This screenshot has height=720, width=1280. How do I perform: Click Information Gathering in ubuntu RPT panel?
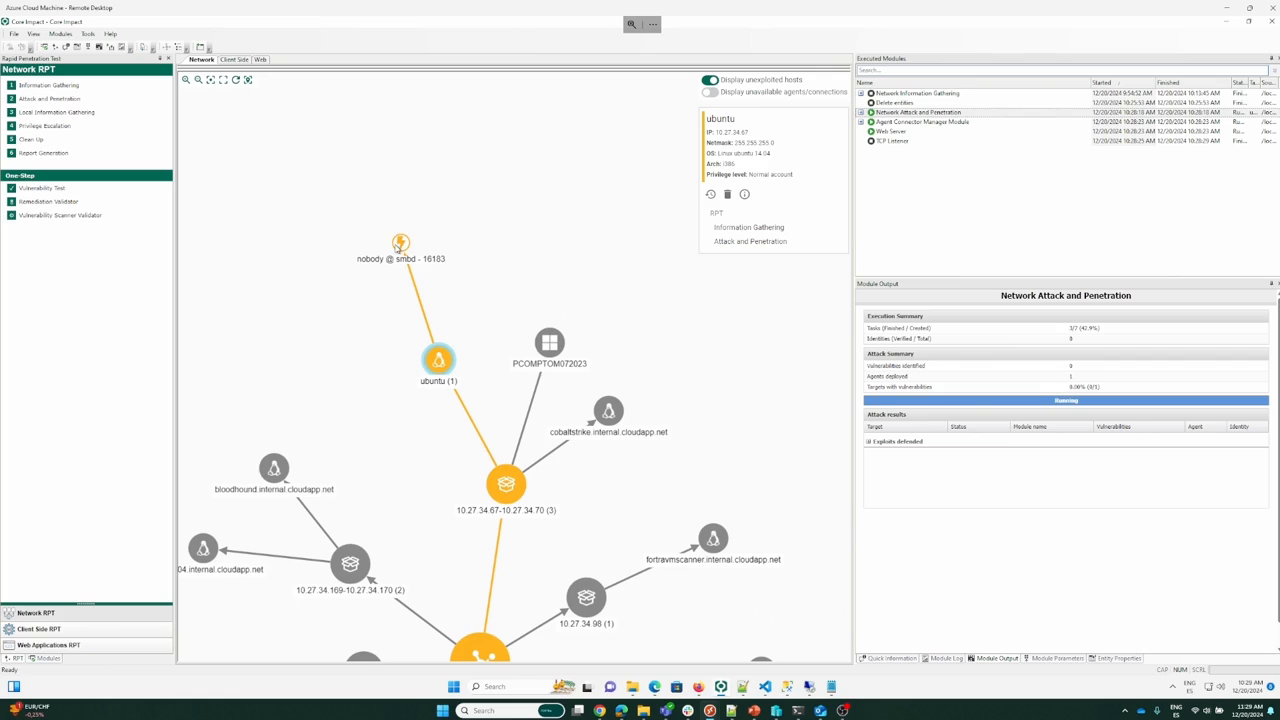pos(749,227)
